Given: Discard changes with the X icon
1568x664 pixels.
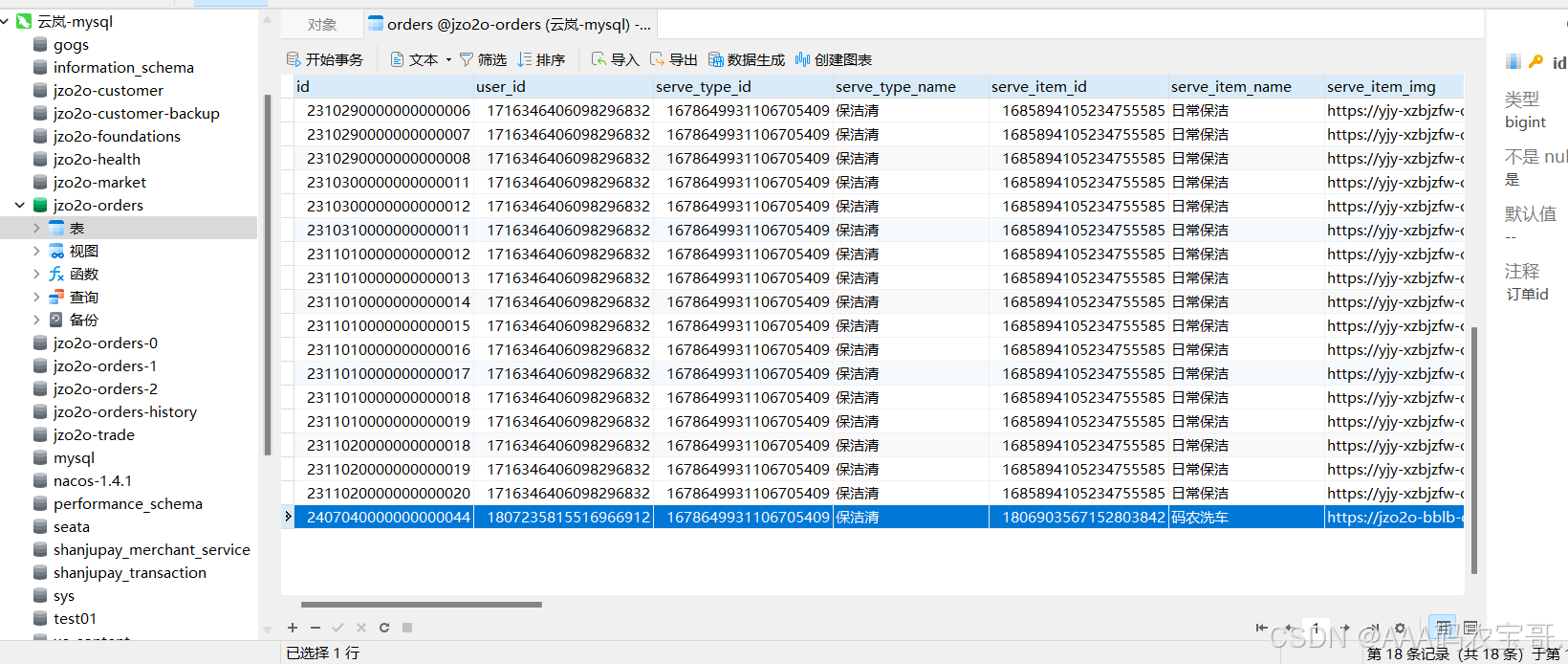Looking at the screenshot, I should [x=360, y=628].
